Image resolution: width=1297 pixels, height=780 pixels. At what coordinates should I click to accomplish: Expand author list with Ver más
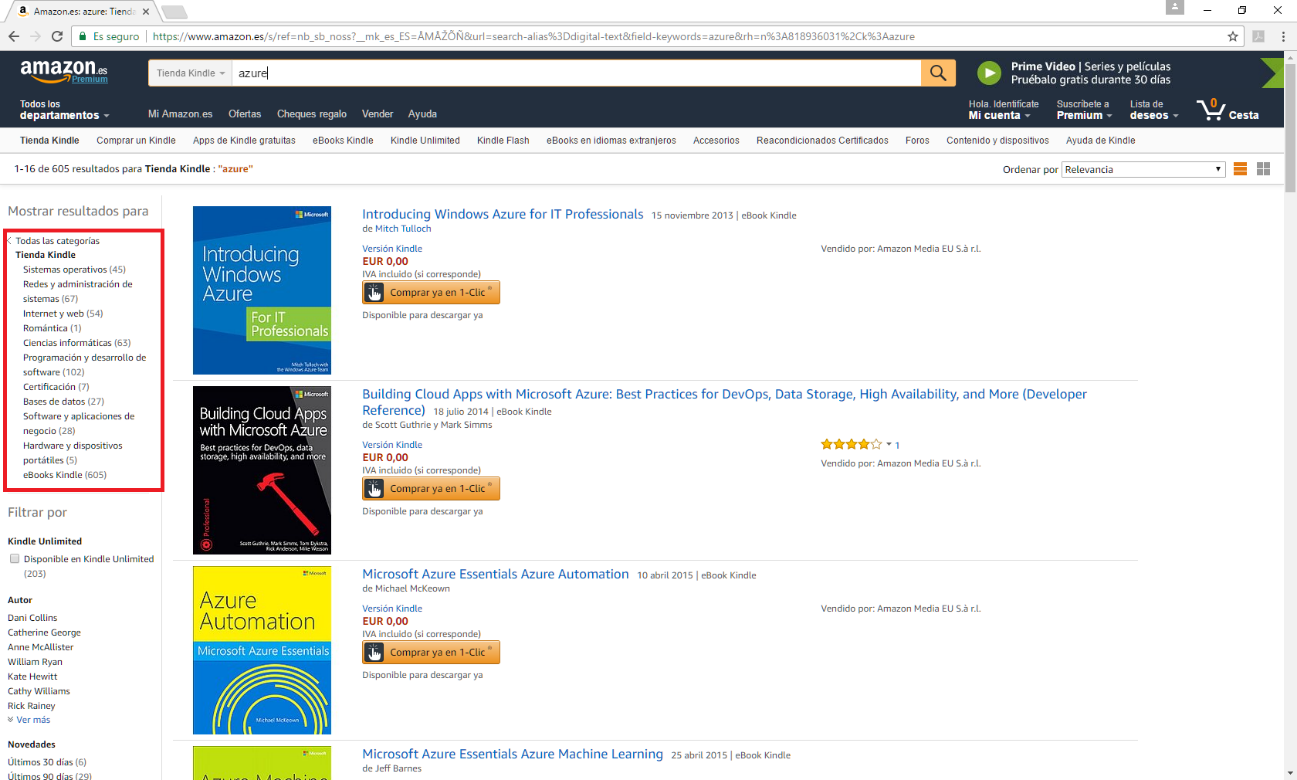click(32, 720)
